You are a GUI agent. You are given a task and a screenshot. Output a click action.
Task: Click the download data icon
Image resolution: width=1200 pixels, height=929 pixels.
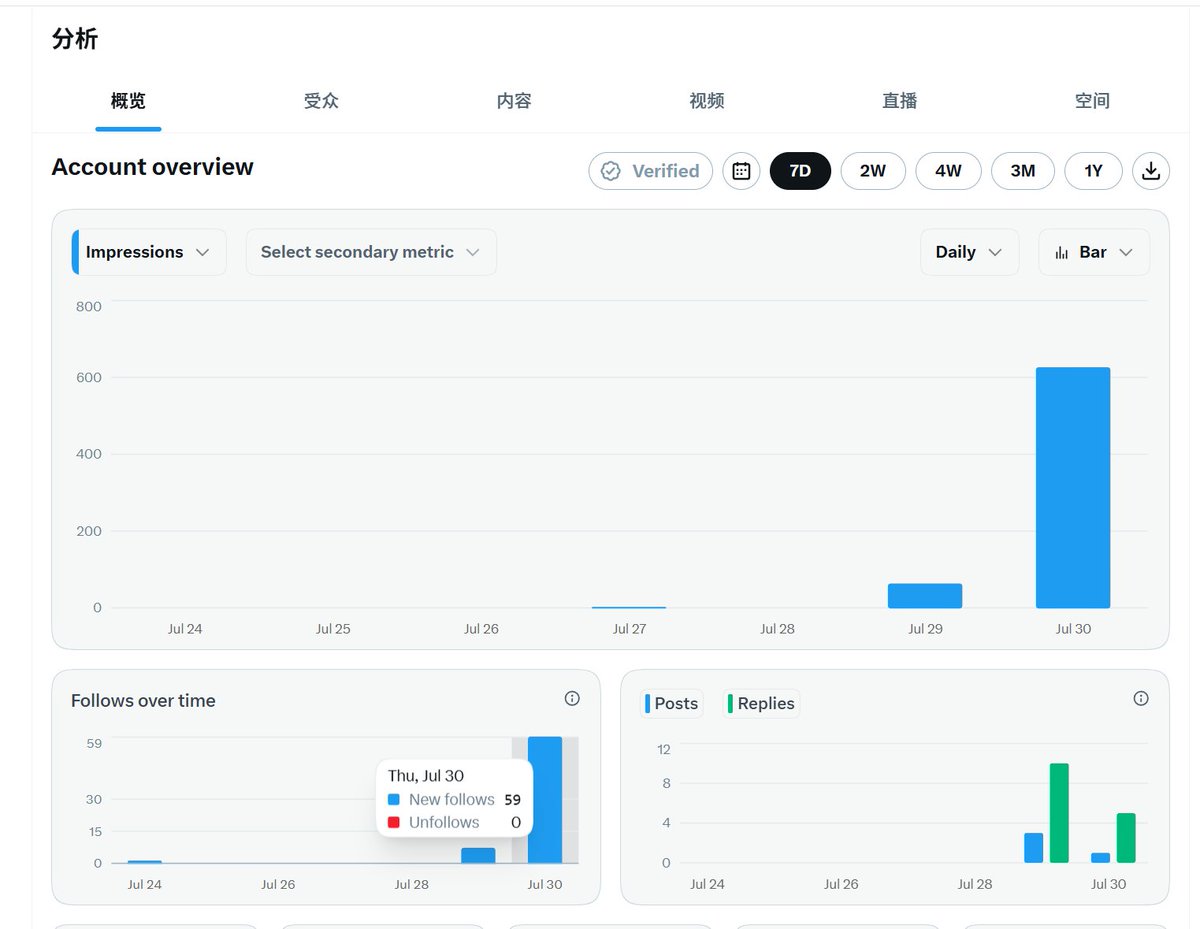(x=1151, y=171)
